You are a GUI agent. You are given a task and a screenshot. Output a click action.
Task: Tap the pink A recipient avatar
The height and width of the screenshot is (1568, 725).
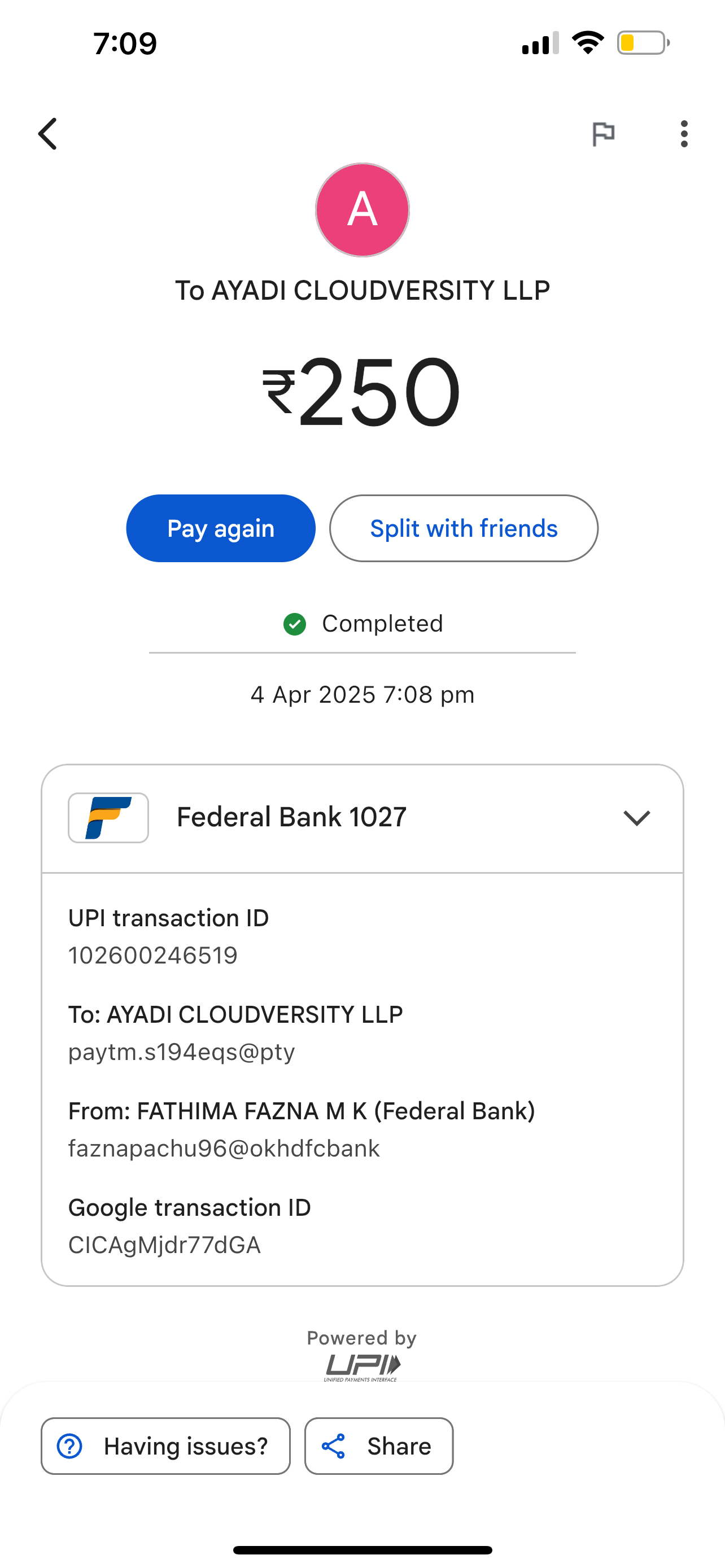pos(362,210)
